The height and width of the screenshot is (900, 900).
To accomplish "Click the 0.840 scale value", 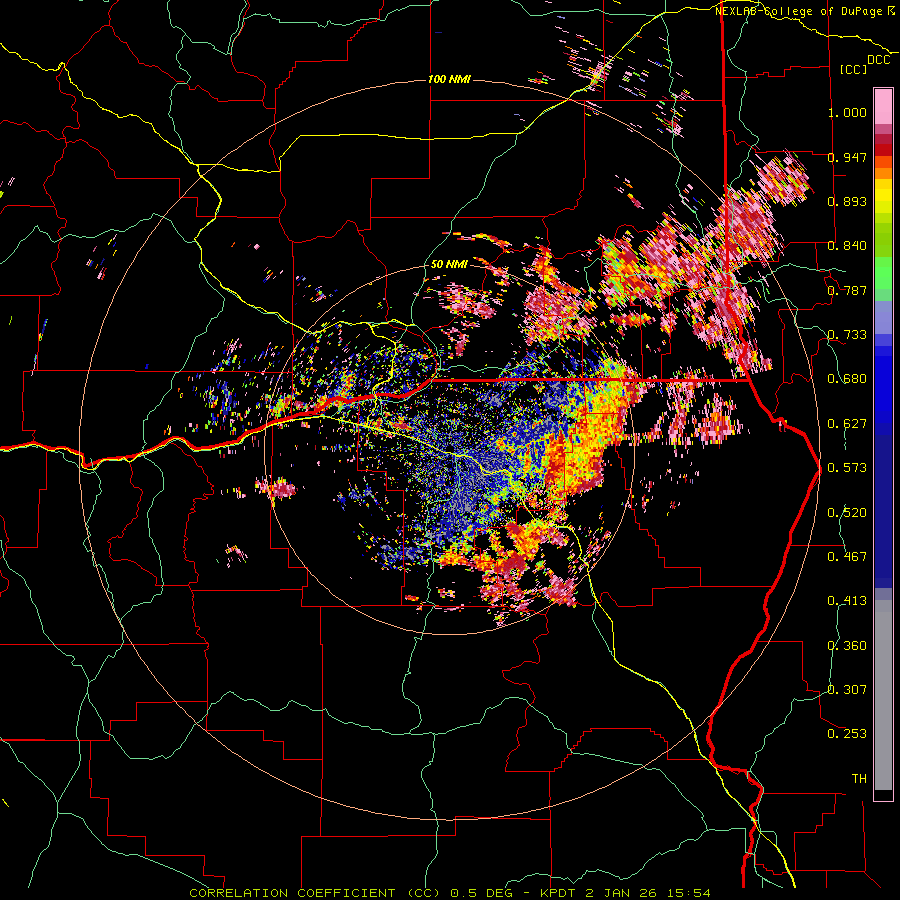I will click(847, 246).
